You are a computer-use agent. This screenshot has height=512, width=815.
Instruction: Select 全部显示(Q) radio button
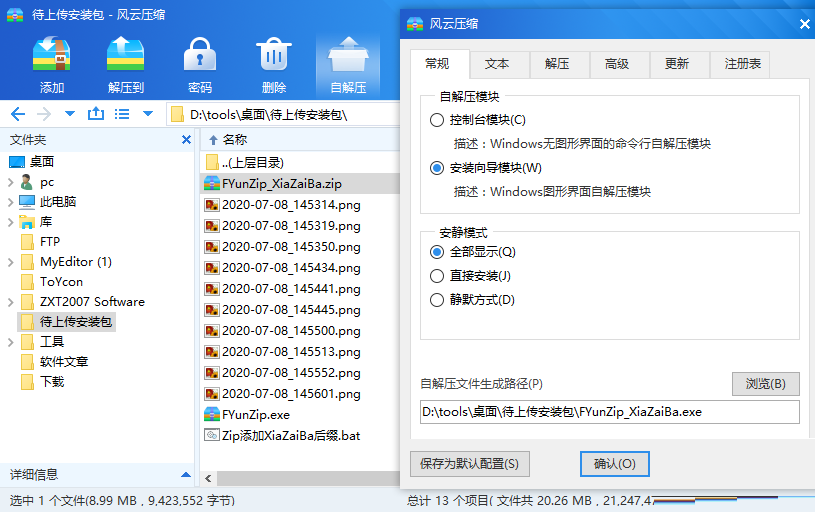[x=437, y=252]
